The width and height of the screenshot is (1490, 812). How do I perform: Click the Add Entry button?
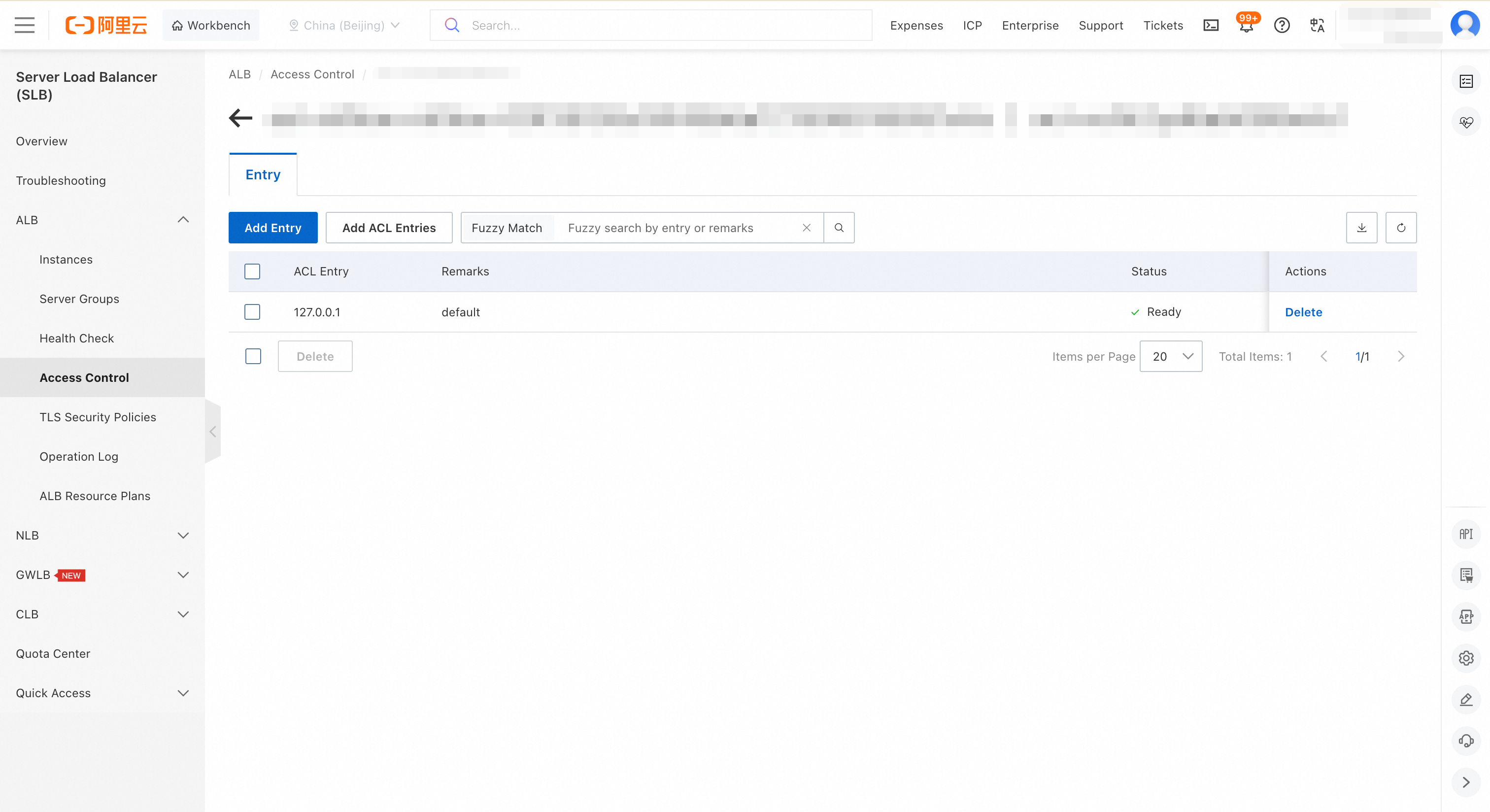[273, 227]
